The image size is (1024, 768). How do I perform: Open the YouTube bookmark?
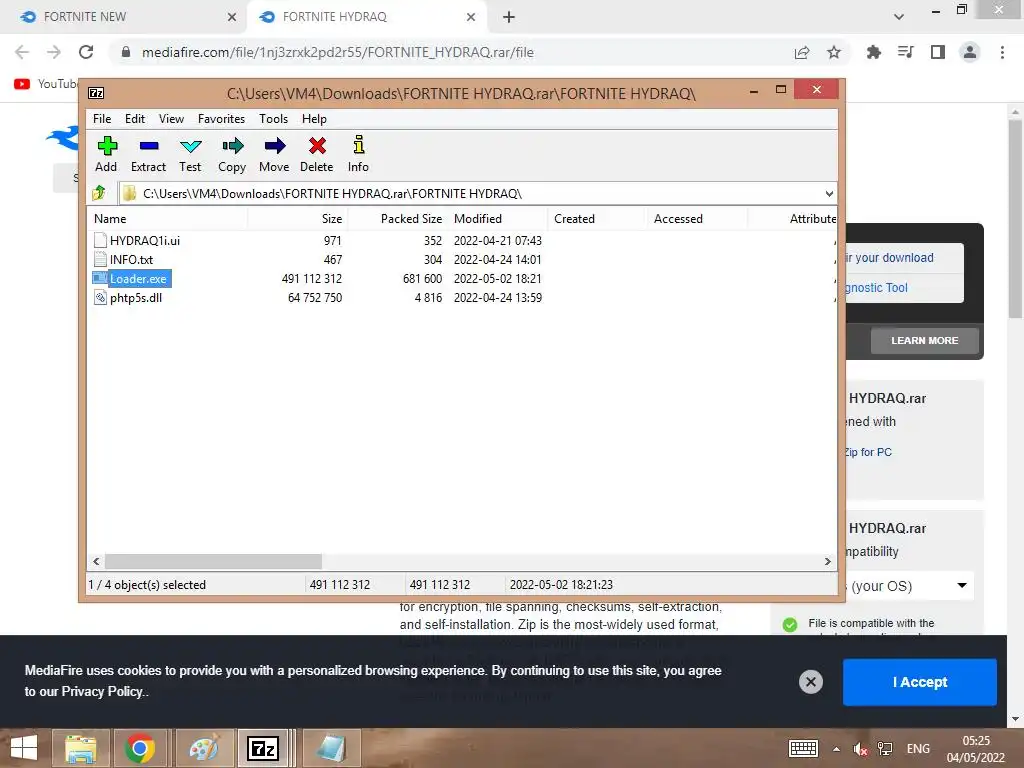pyautogui.click(x=46, y=84)
